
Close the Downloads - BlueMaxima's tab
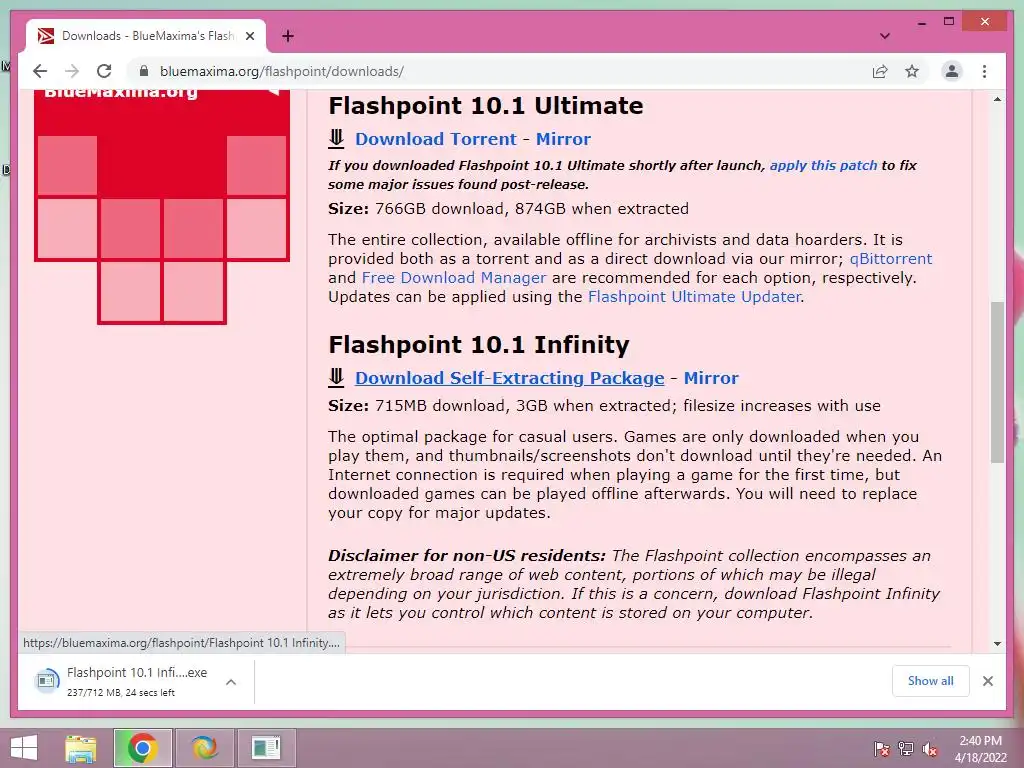pos(249,36)
